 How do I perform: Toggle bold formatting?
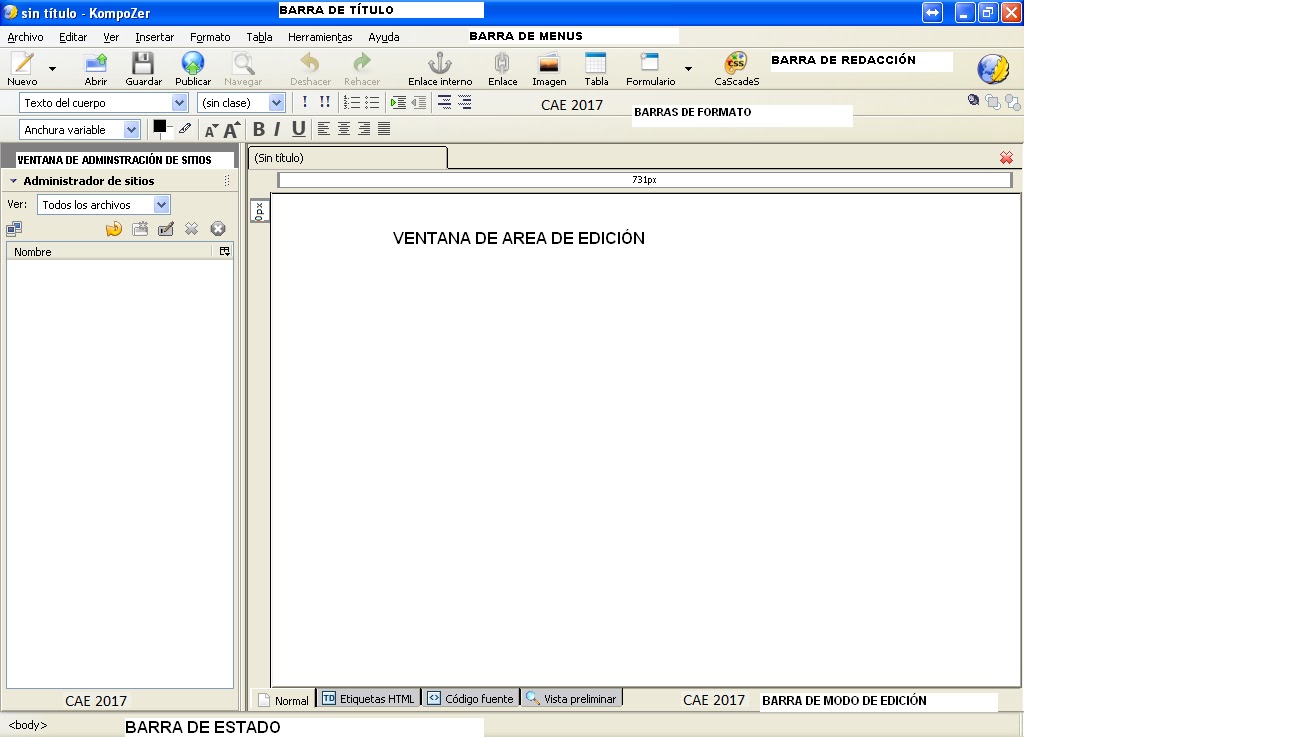tap(259, 129)
